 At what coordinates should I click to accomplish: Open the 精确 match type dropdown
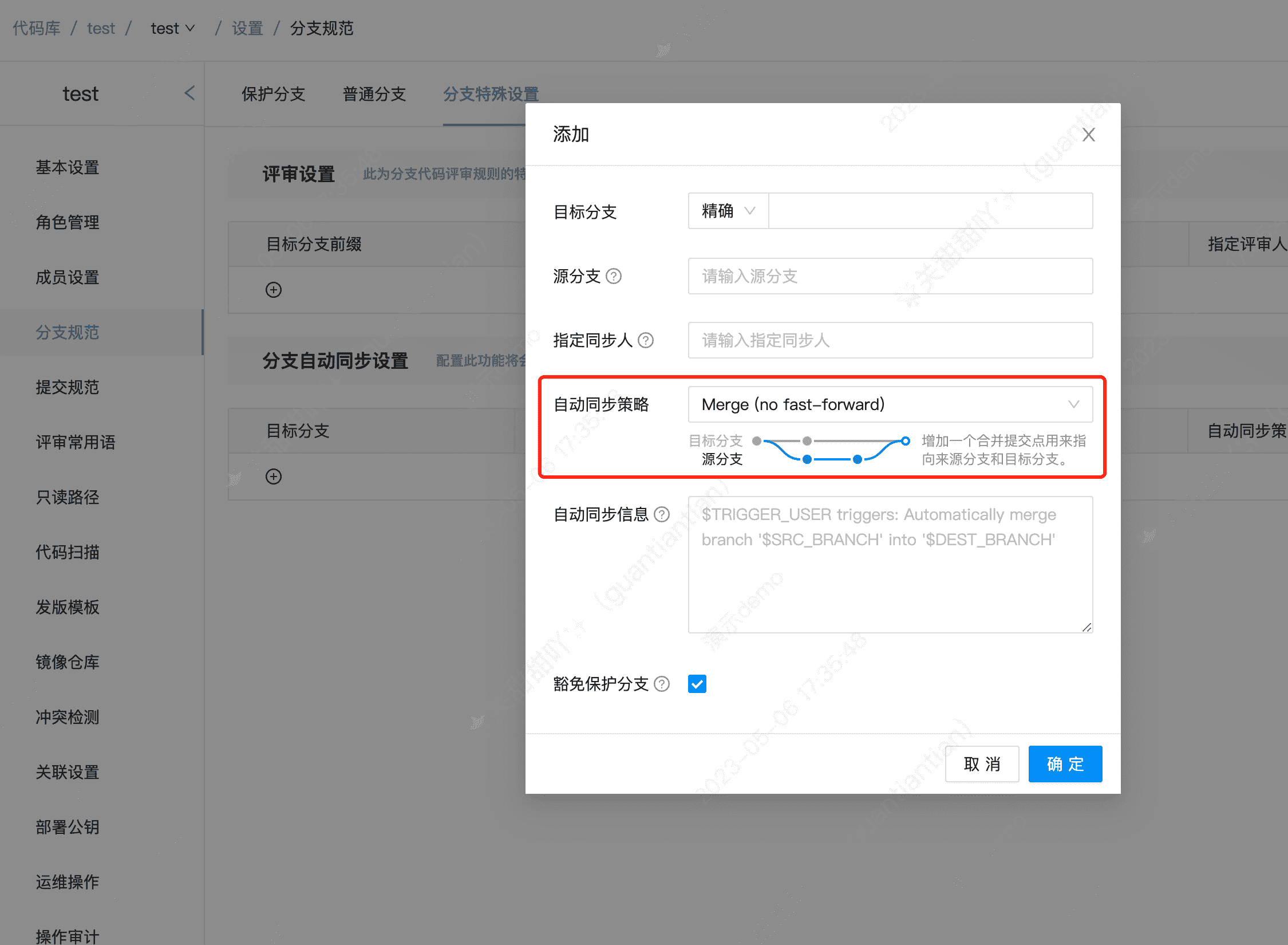tap(728, 211)
